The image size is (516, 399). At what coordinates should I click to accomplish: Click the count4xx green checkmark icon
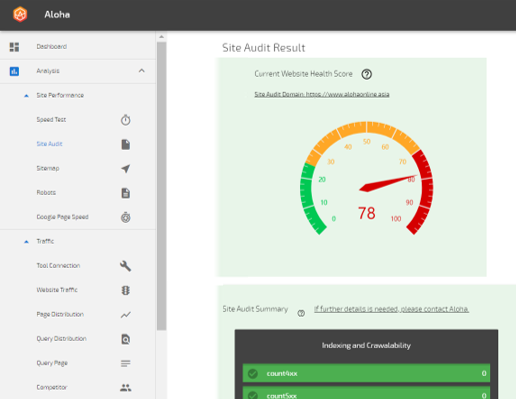[x=253, y=374]
